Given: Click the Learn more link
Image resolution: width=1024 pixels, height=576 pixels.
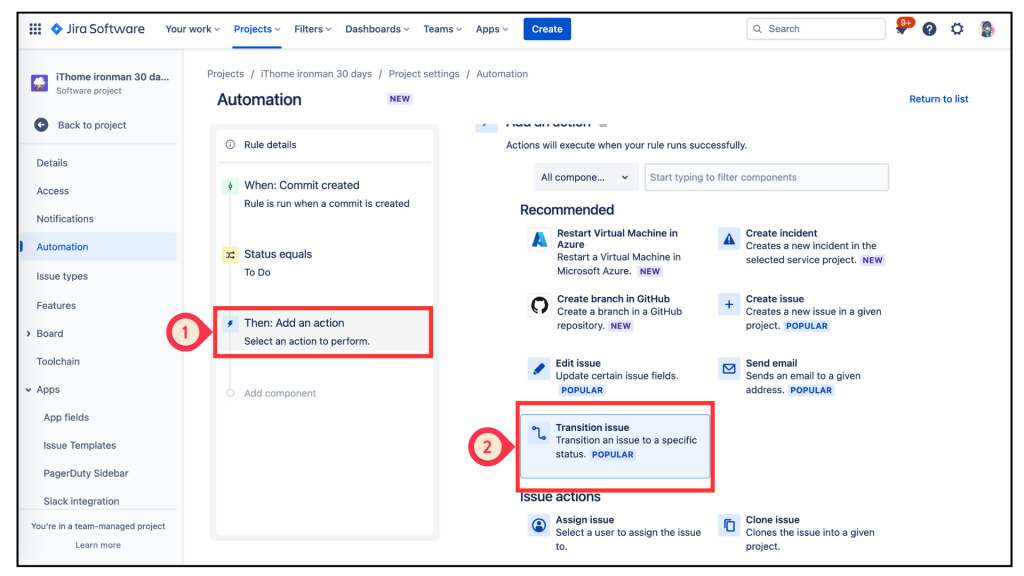Looking at the screenshot, I should [98, 545].
